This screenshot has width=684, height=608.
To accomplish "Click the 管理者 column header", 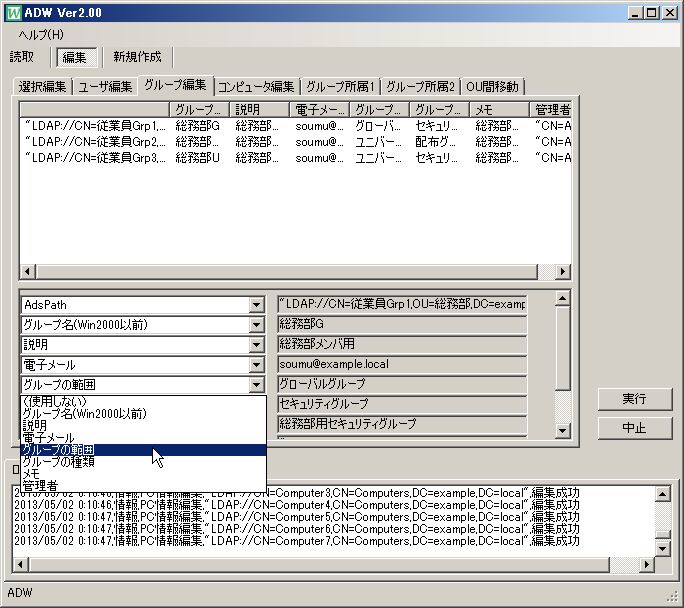I will click(550, 109).
